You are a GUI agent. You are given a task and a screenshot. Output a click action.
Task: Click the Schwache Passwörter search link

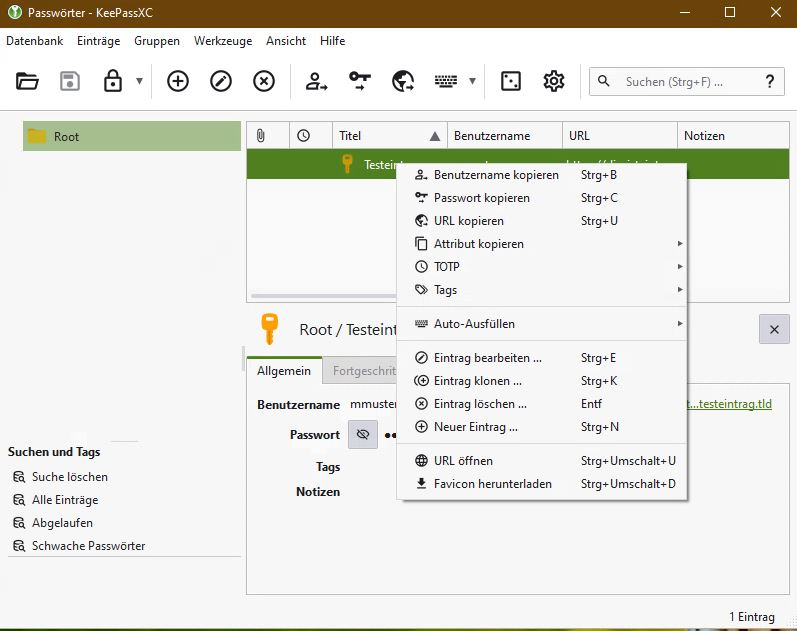[88, 546]
